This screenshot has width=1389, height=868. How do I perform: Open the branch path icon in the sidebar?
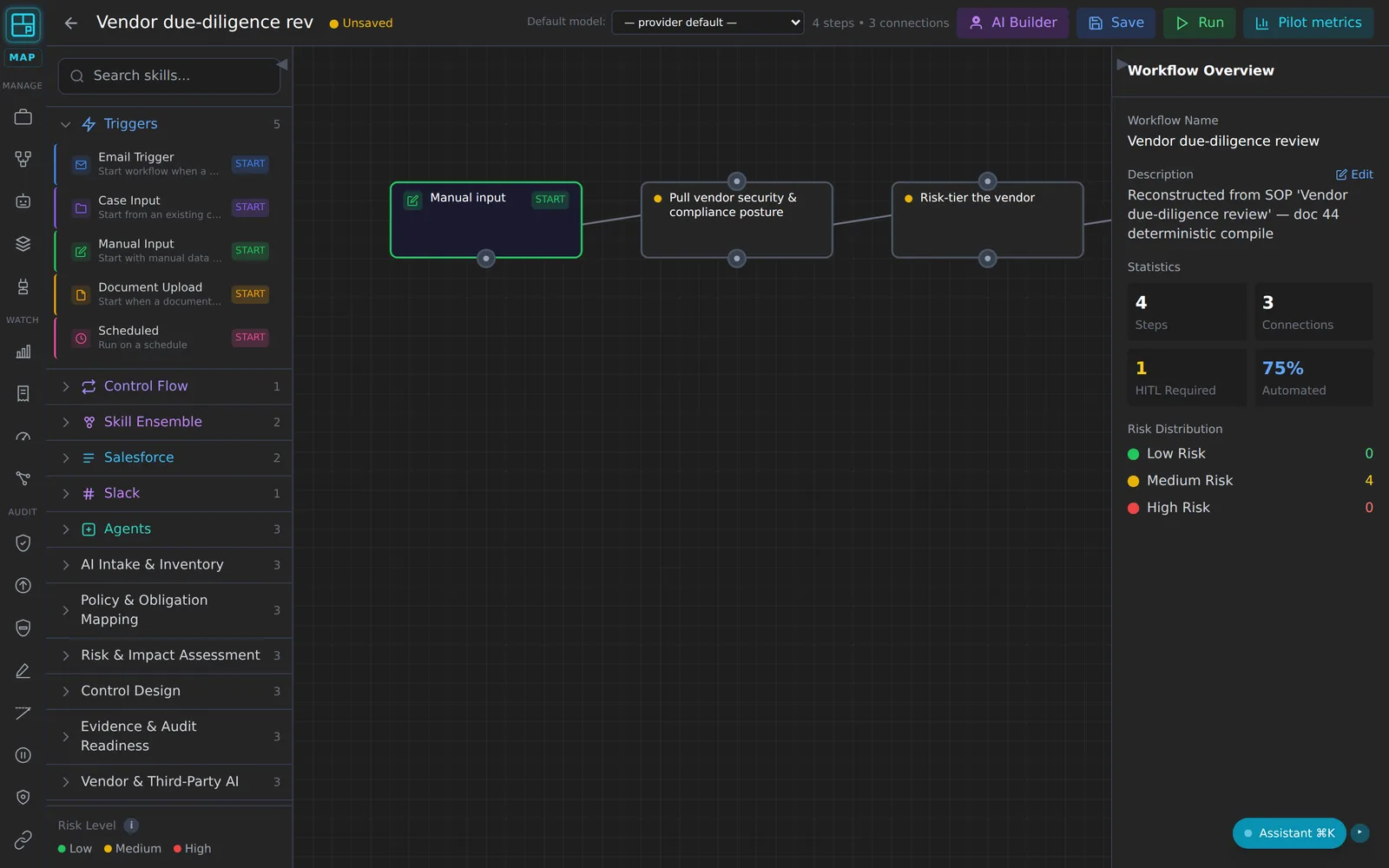23,478
